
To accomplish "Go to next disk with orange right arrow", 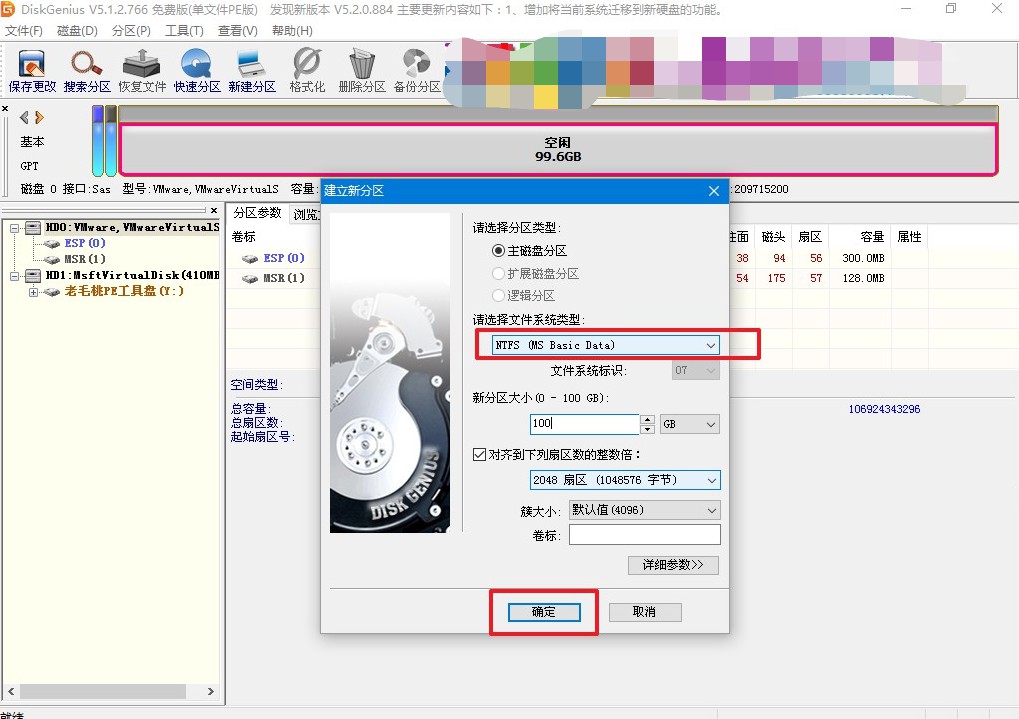I will click(x=40, y=117).
